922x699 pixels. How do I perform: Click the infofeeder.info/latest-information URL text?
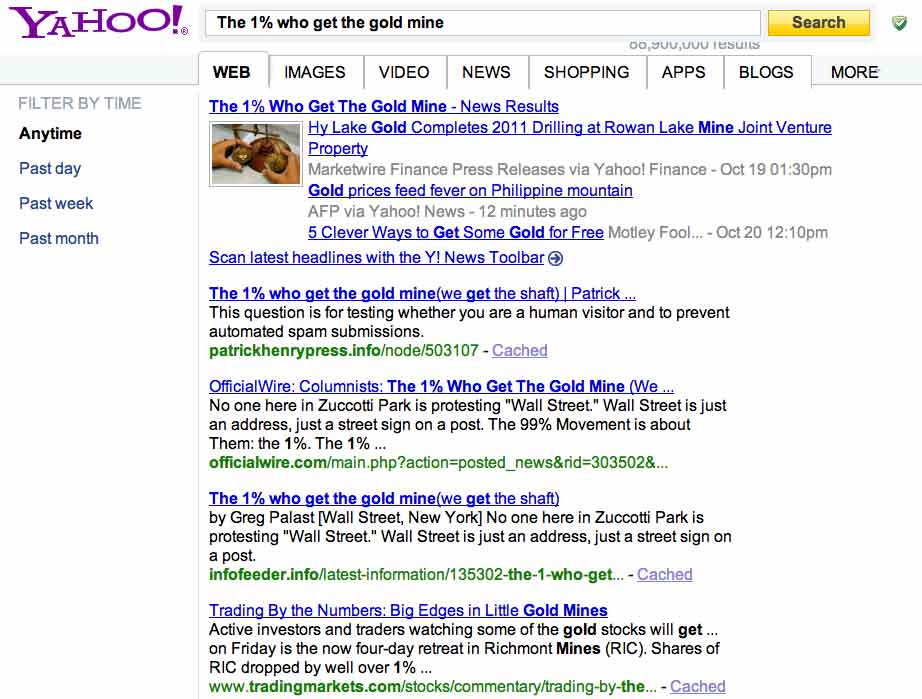[x=416, y=574]
